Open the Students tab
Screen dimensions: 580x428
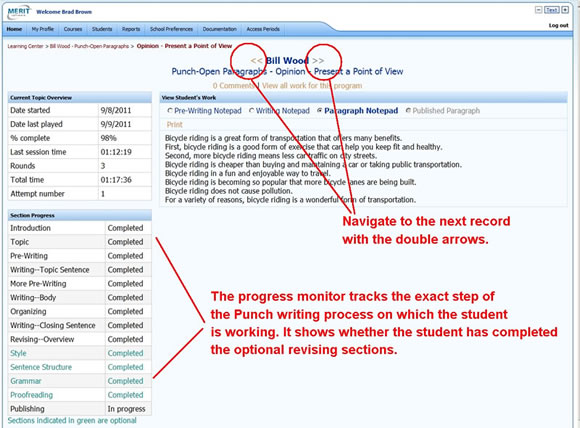[102, 29]
